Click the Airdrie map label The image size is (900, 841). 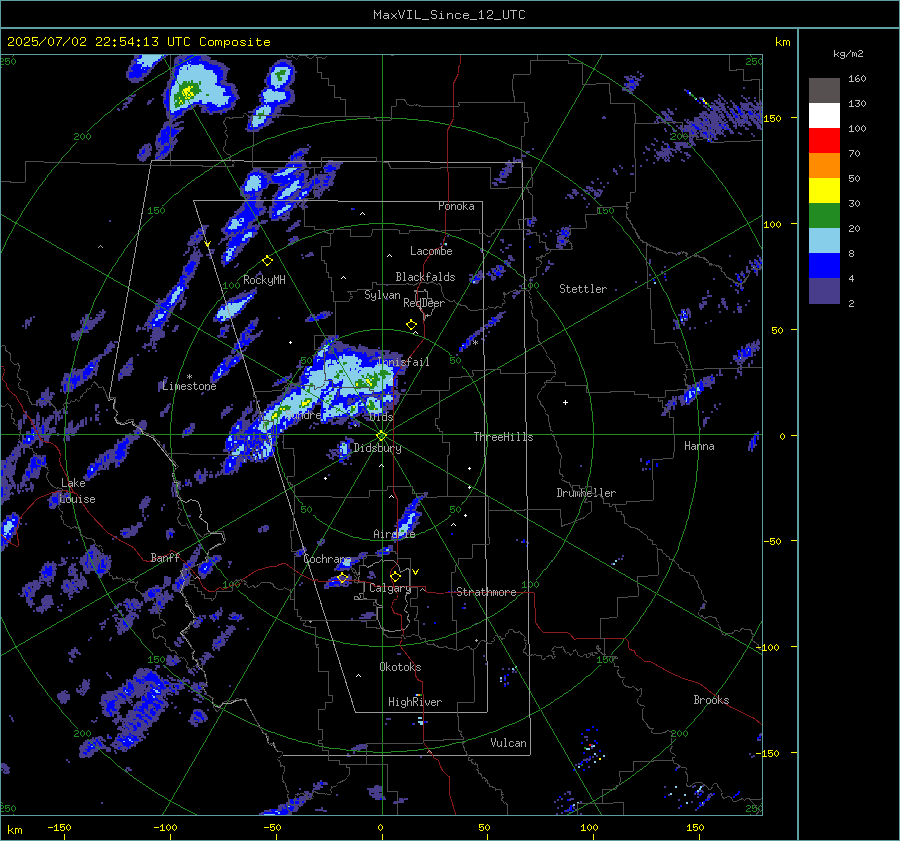tap(394, 534)
